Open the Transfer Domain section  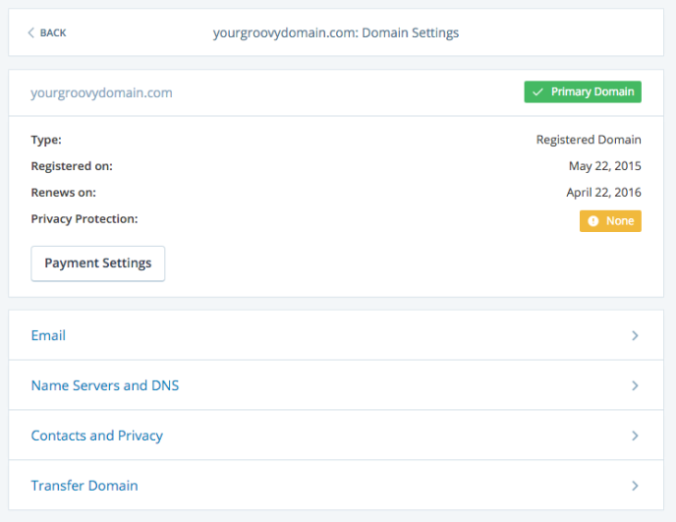pos(84,486)
